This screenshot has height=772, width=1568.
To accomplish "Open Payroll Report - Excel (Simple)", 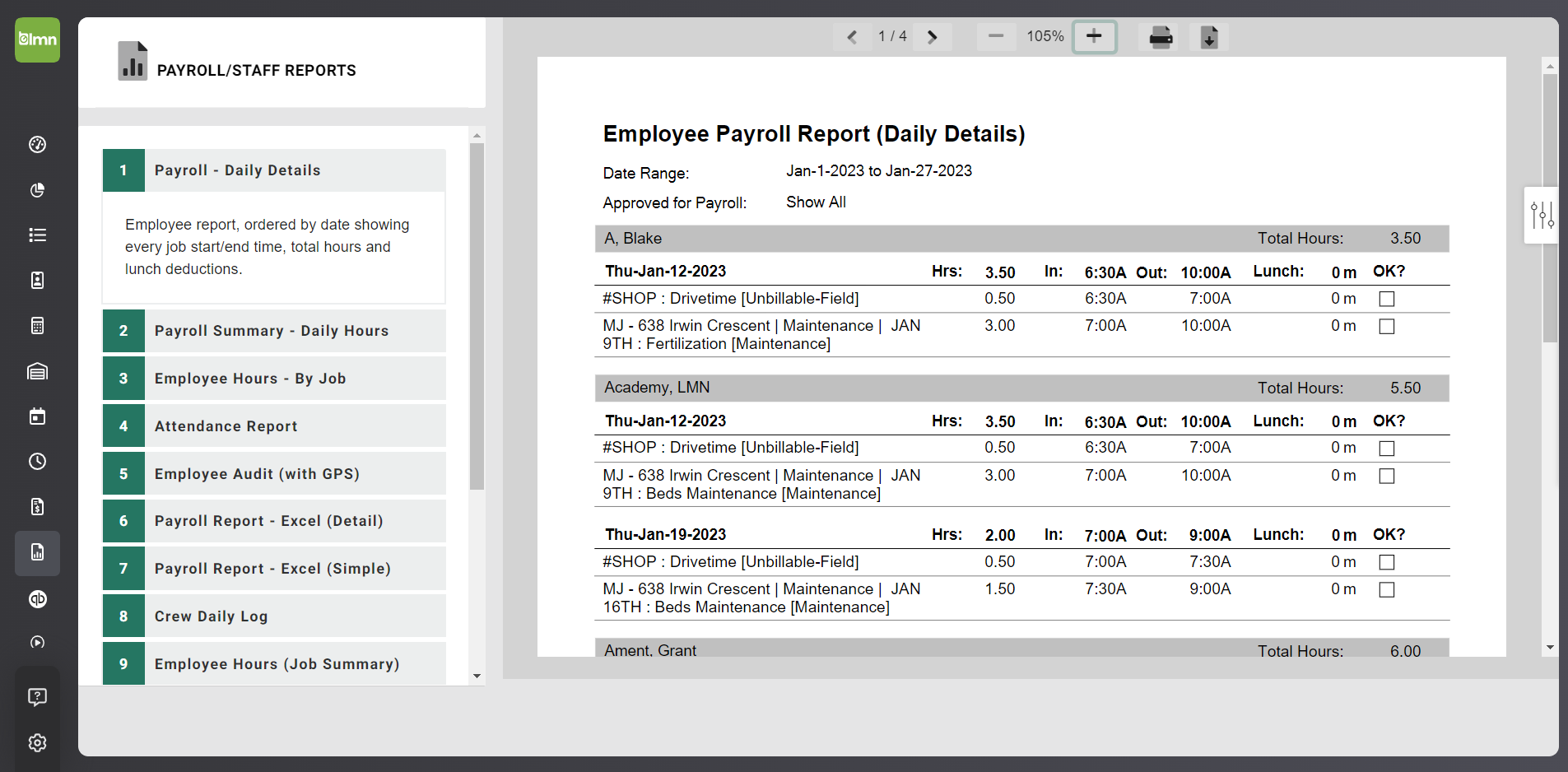I will tap(274, 569).
